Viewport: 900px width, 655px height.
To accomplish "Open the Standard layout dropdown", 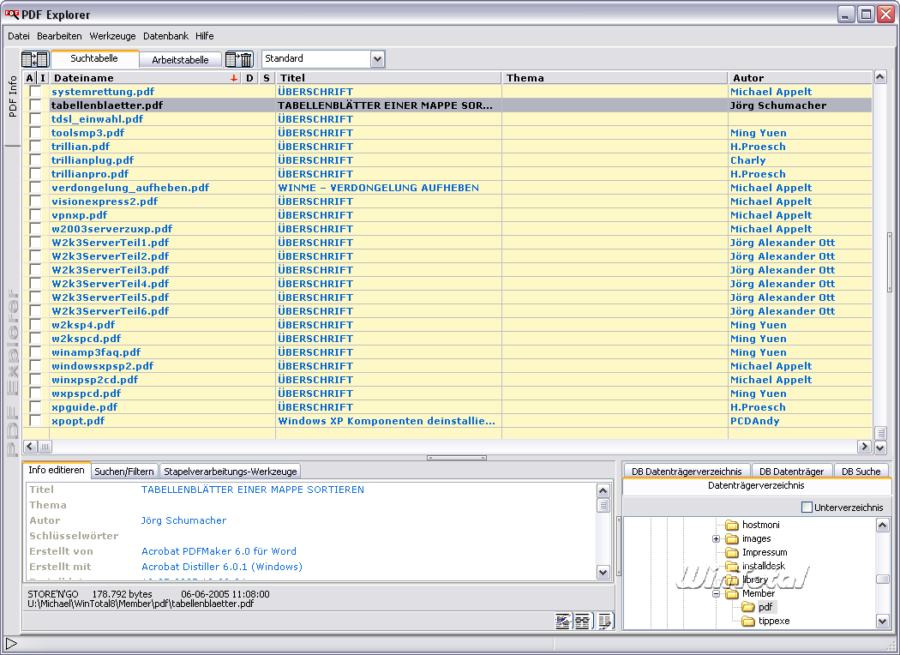I will pos(377,59).
